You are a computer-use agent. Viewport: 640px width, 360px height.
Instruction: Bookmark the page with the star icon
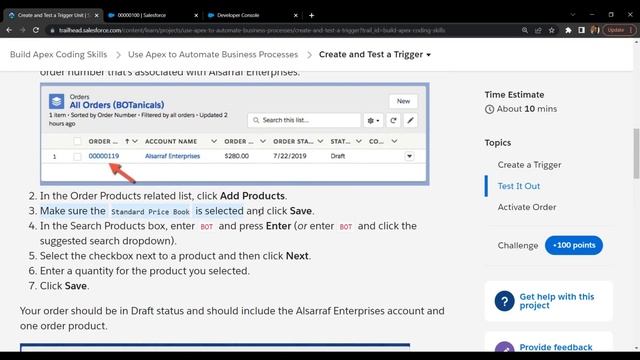pos(551,30)
